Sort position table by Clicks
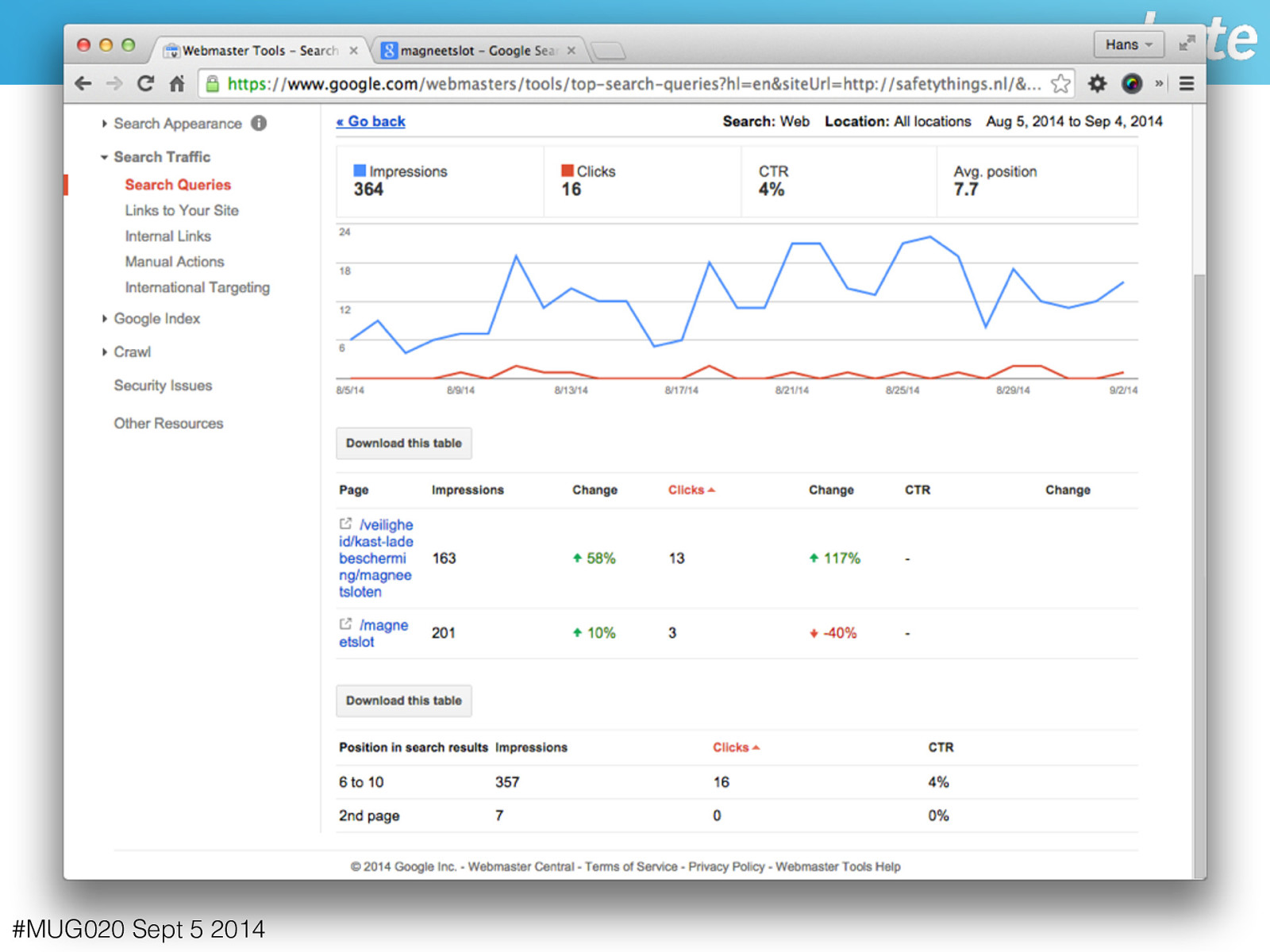Screen dimensions: 1270x952 point(736,747)
